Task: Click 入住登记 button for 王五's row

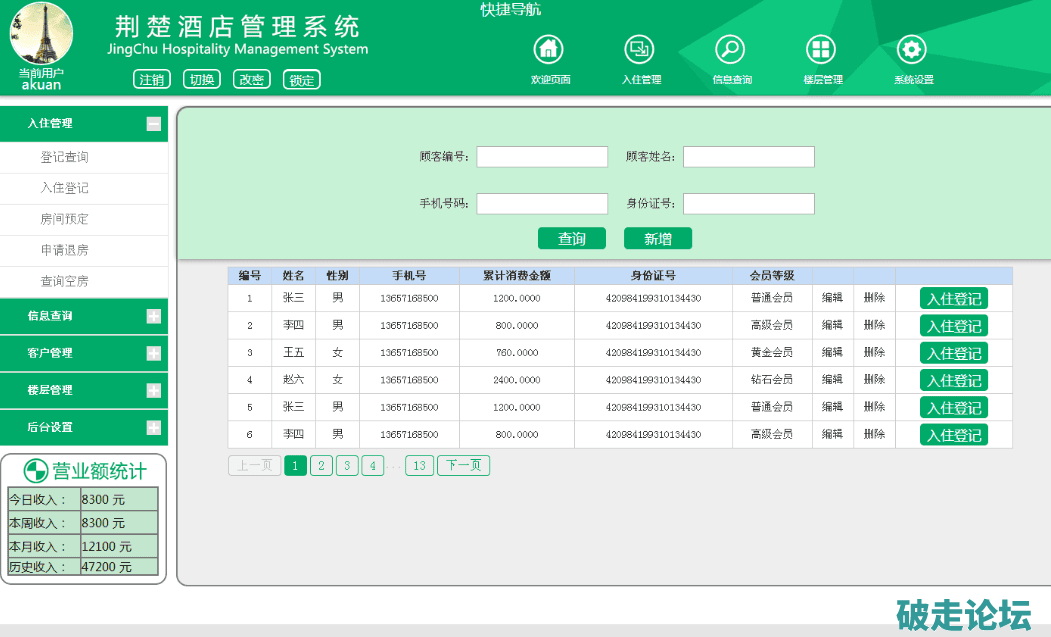Action: click(953, 353)
